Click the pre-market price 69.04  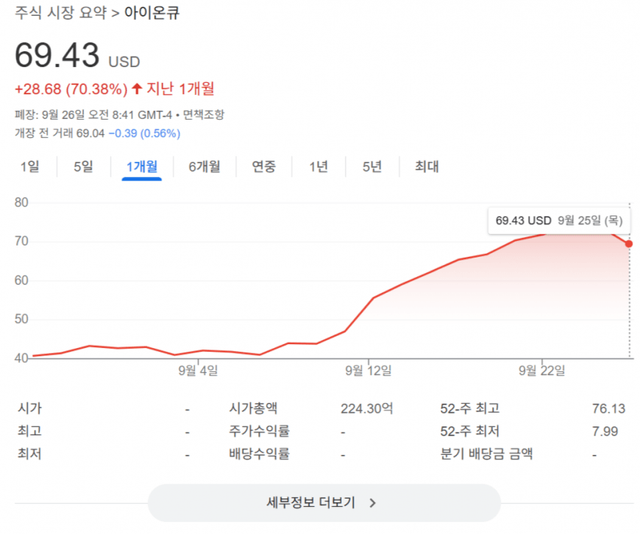tap(89, 133)
